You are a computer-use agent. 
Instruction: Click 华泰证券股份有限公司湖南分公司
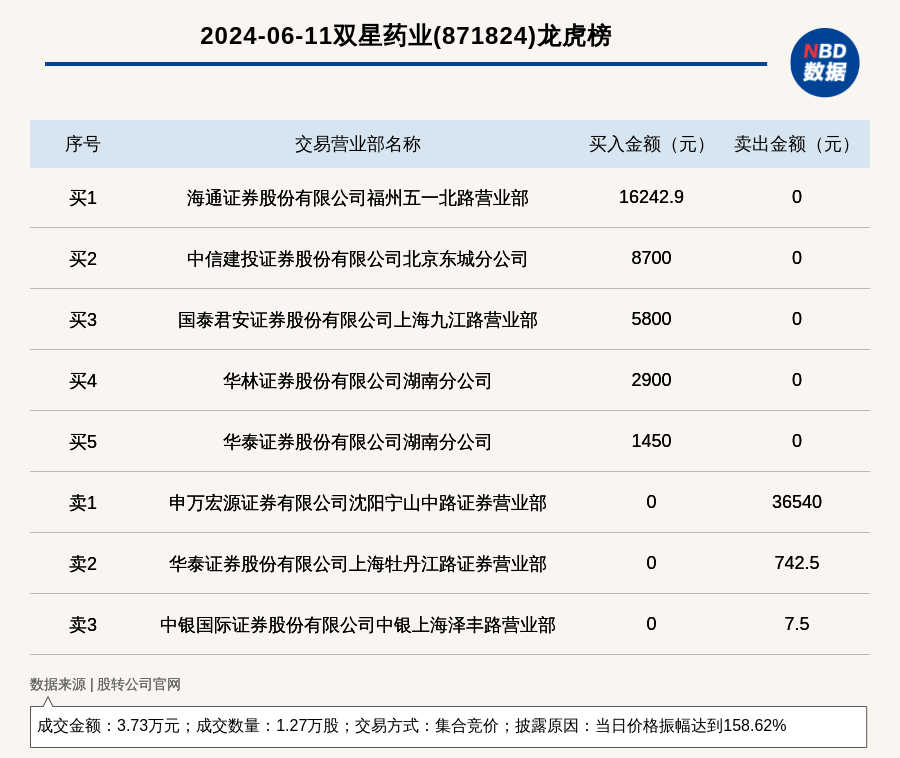pos(358,442)
